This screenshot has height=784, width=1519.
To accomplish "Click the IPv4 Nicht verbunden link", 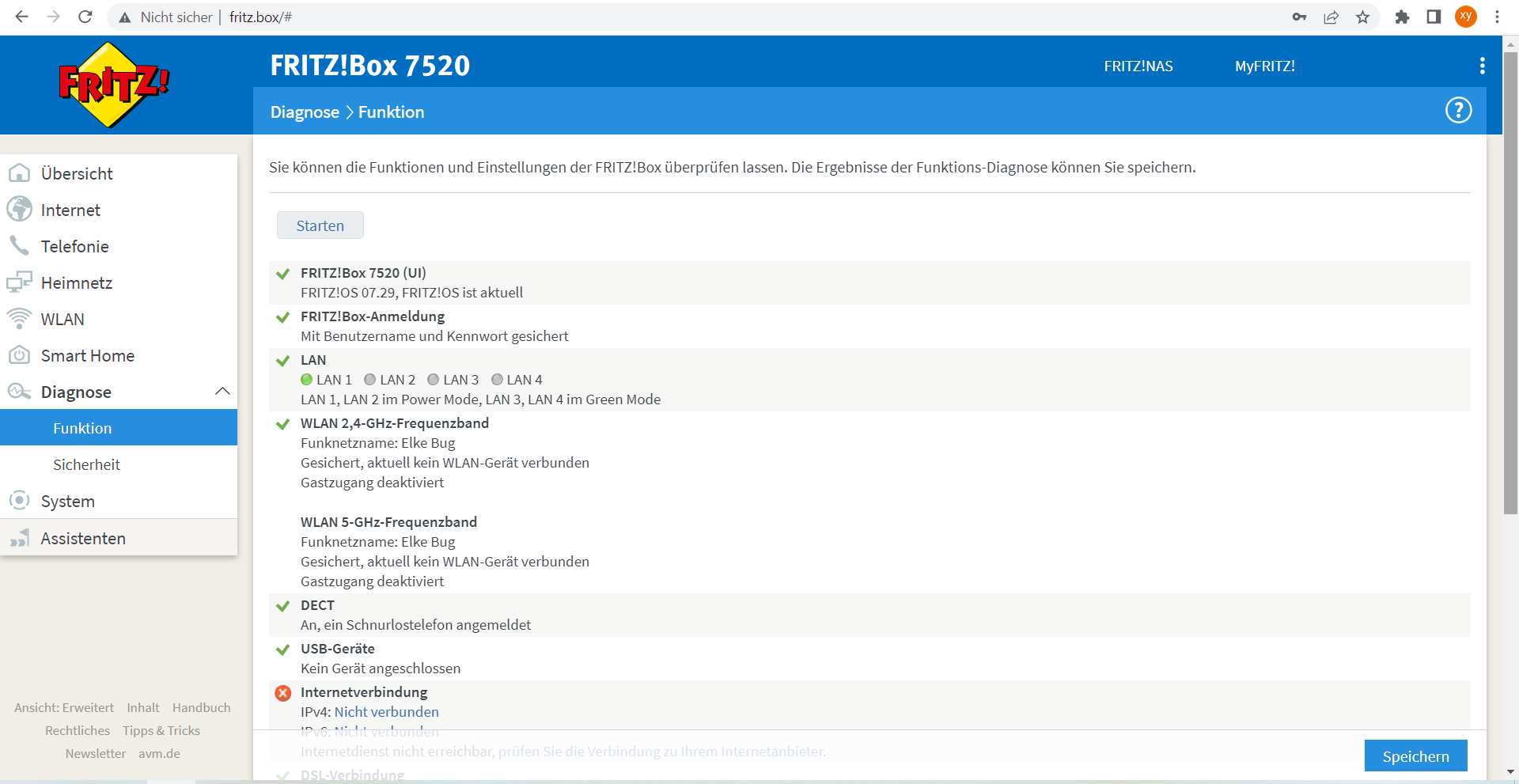I will [x=386, y=712].
